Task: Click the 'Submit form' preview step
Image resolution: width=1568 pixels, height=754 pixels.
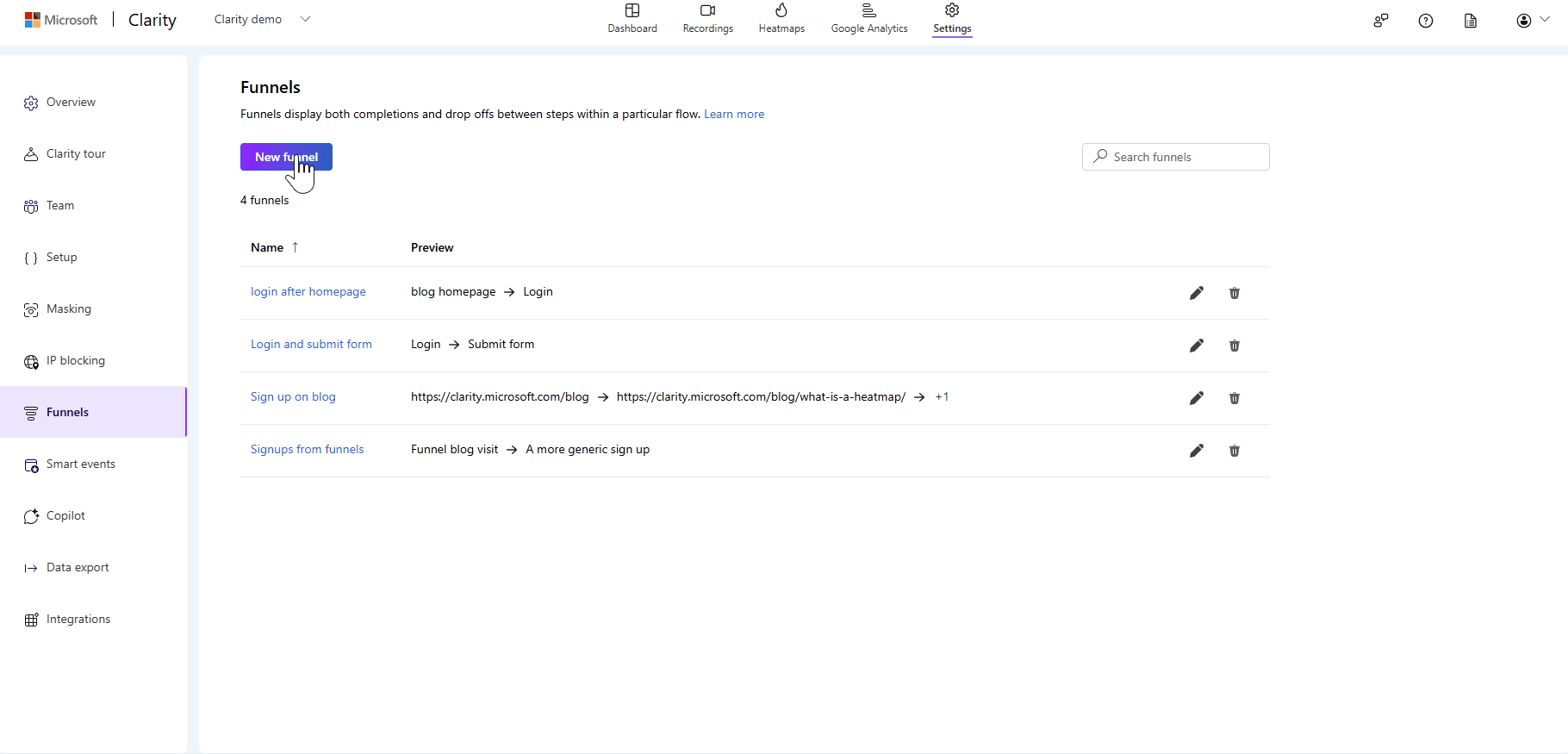Action: (501, 345)
